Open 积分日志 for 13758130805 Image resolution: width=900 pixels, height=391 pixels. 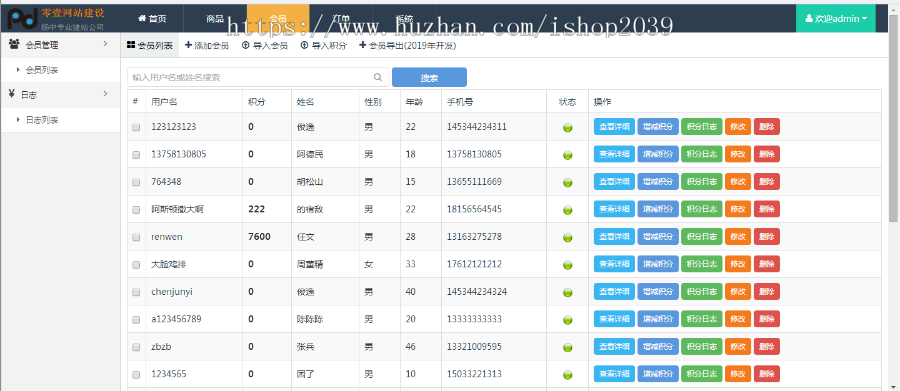702,154
